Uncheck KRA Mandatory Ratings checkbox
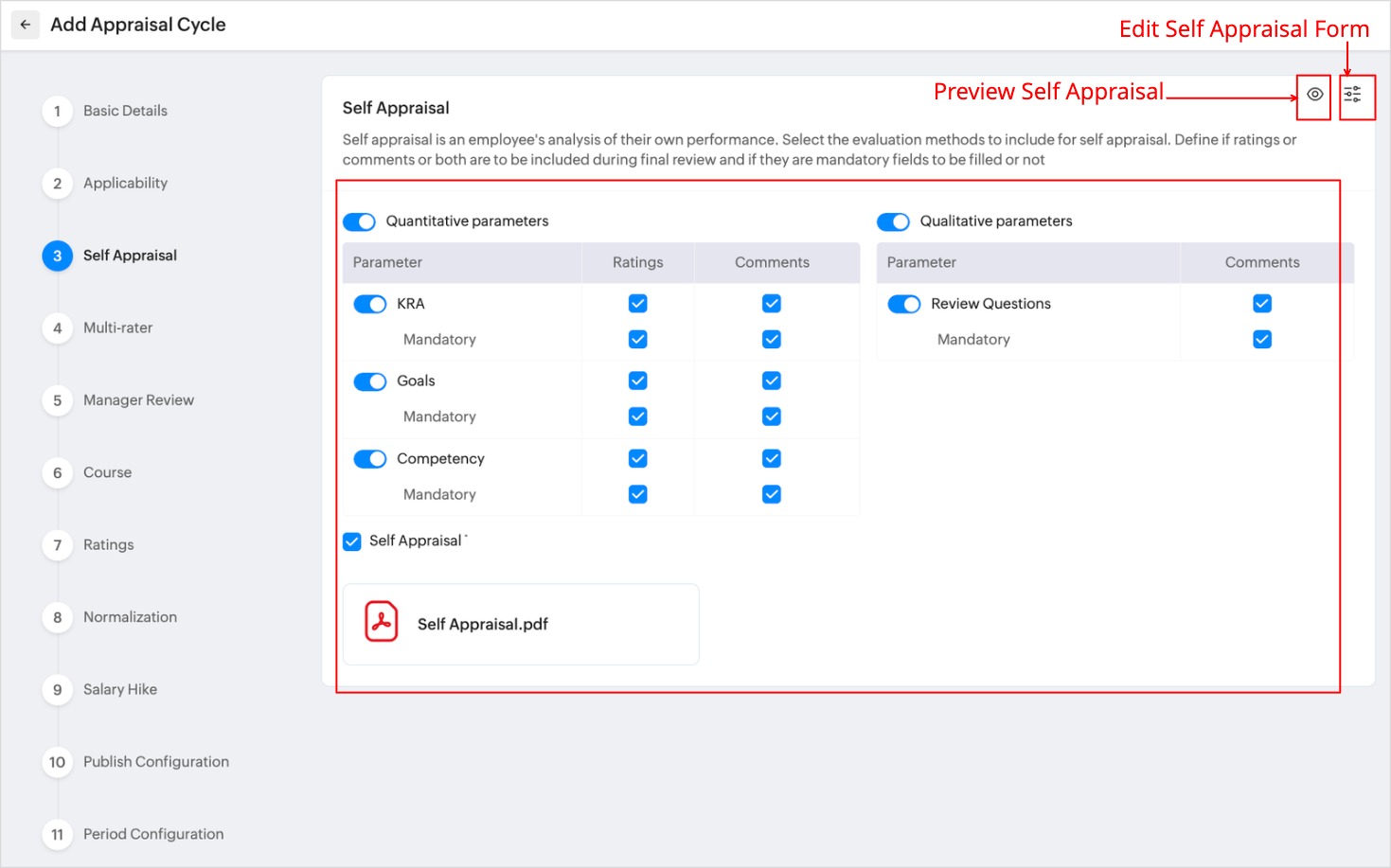Screen dimensions: 1391x868 pyautogui.click(x=638, y=339)
